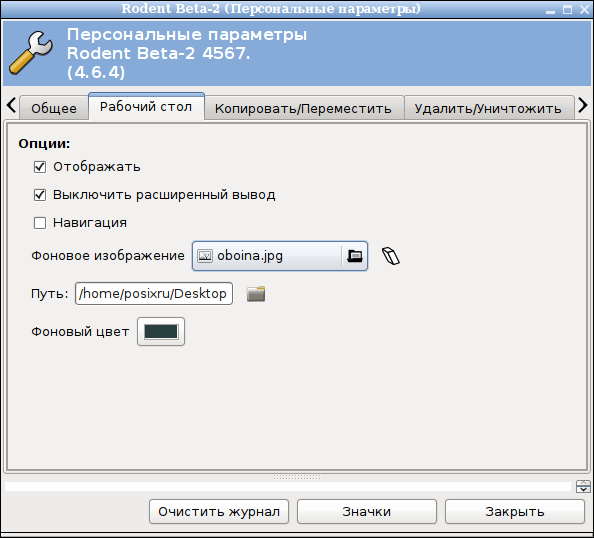Image resolution: width=594 pixels, height=538 pixels.
Task: Click the pane divider grip handle
Action: tap(297, 477)
